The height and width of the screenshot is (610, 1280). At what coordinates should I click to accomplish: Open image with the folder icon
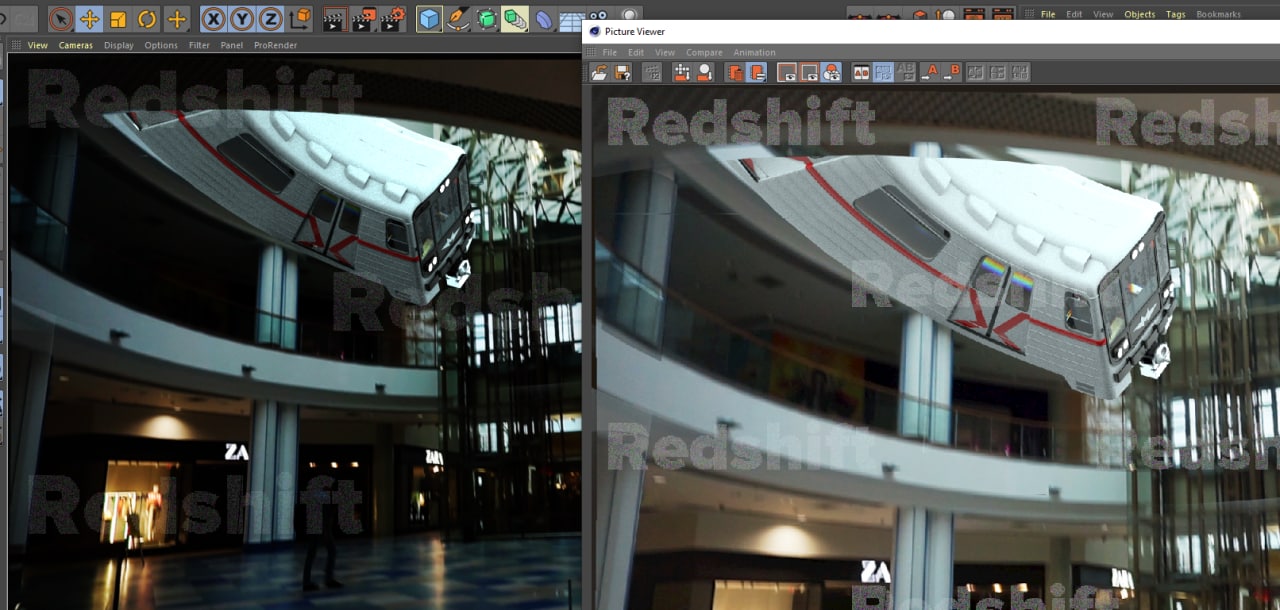point(600,72)
